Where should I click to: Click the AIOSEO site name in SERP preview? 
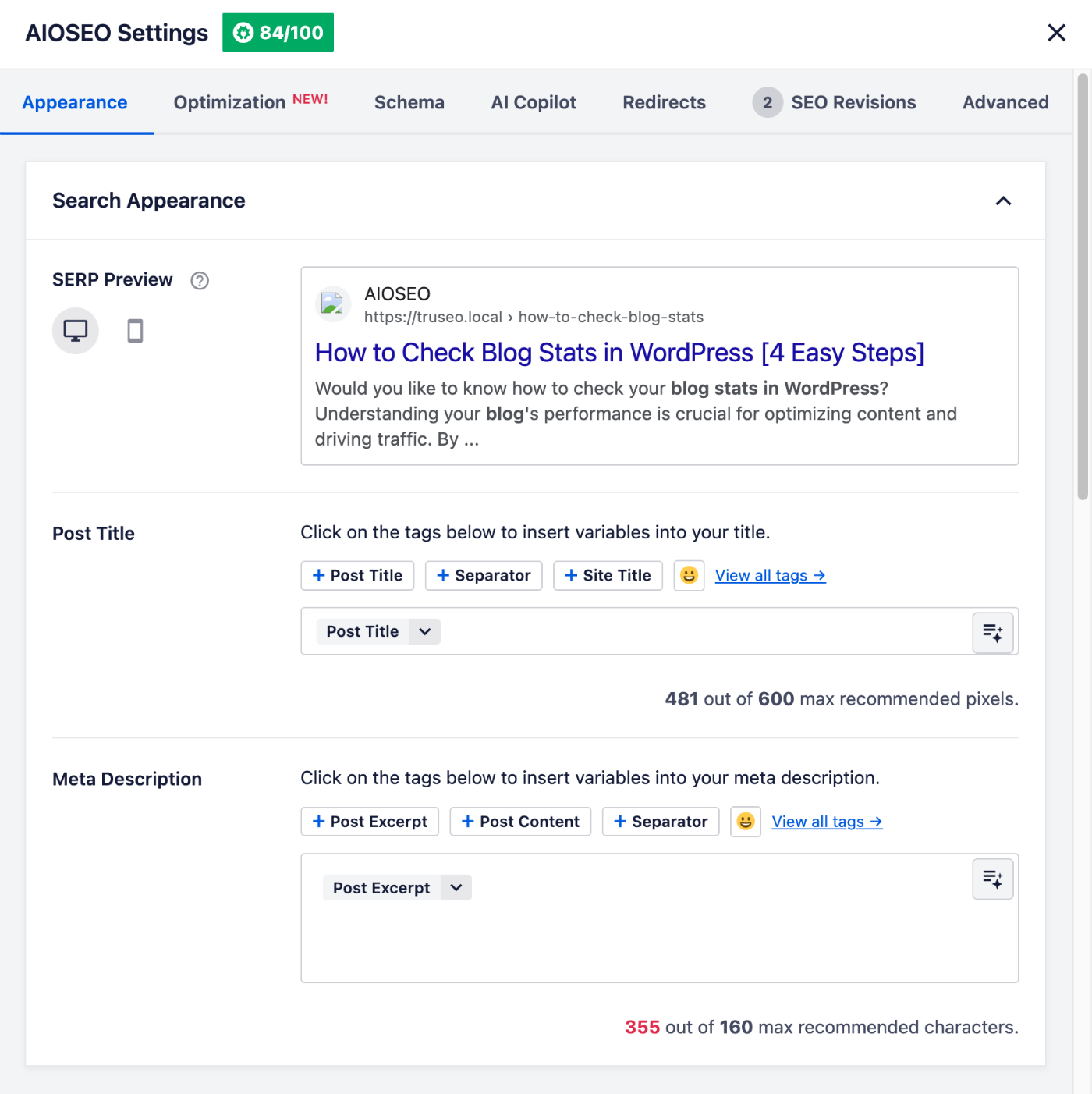click(x=397, y=294)
